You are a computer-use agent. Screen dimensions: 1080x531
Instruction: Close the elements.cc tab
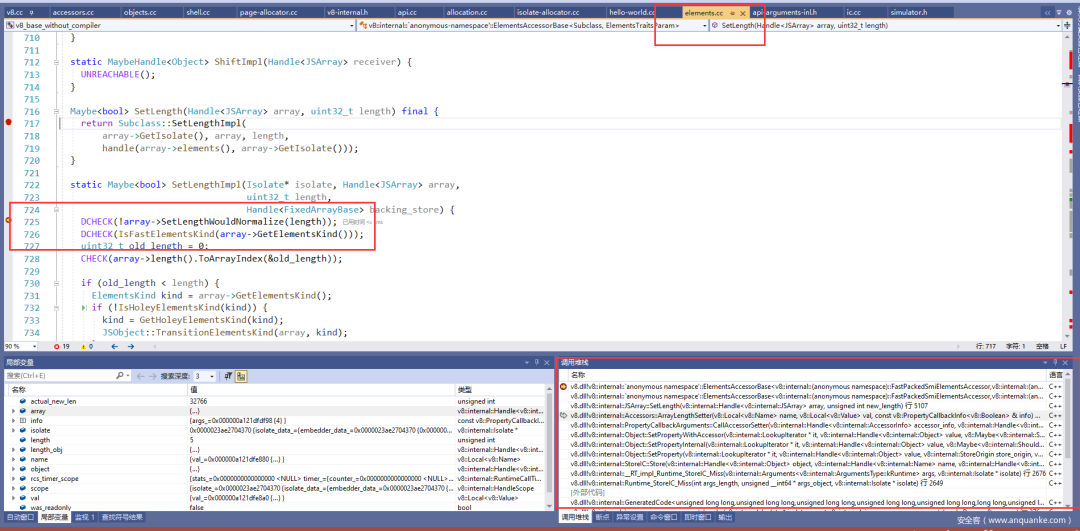pyautogui.click(x=742, y=13)
